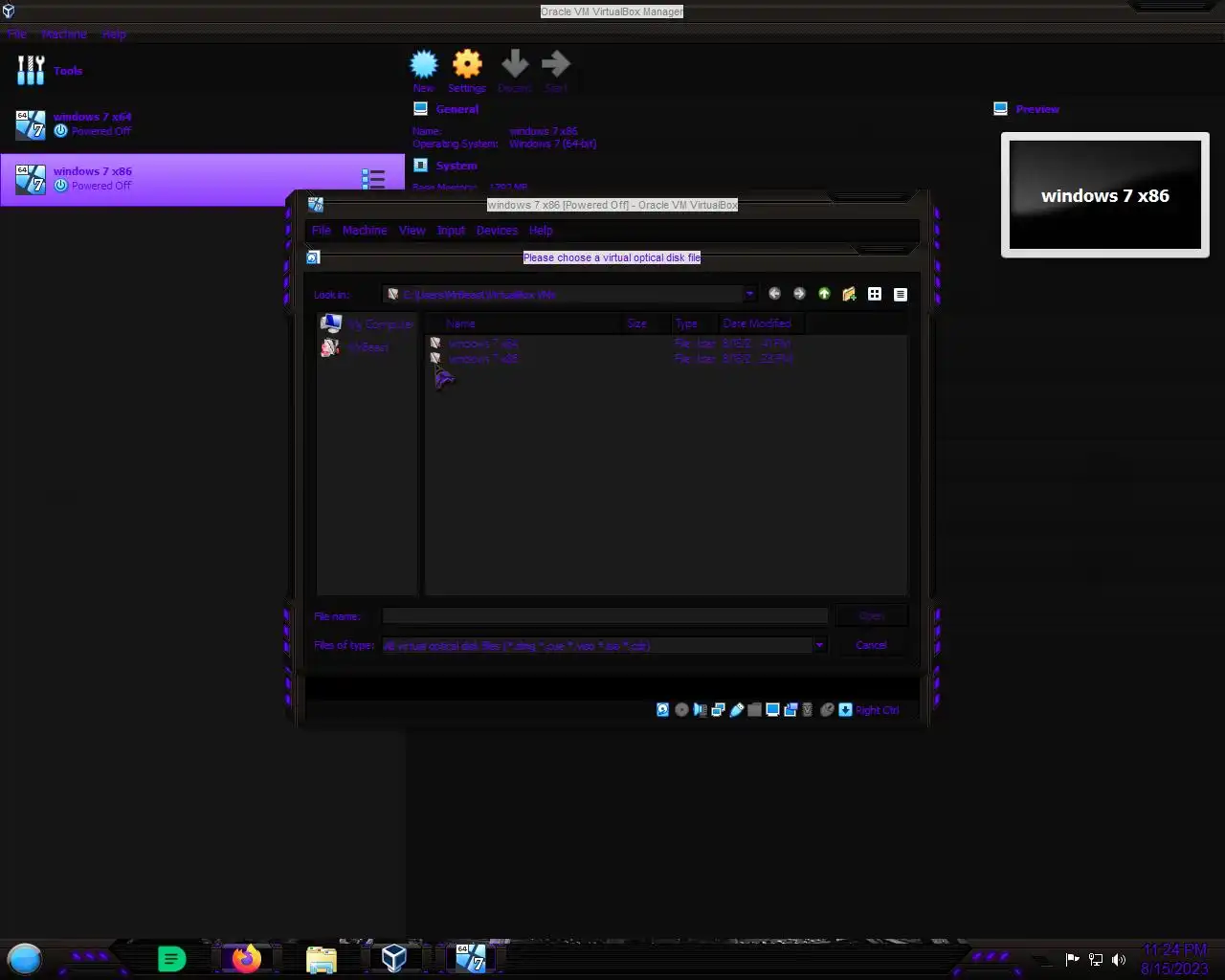The height and width of the screenshot is (980, 1225).
Task: Select windows 7 x64 VM in Manager list
Action: (202, 124)
